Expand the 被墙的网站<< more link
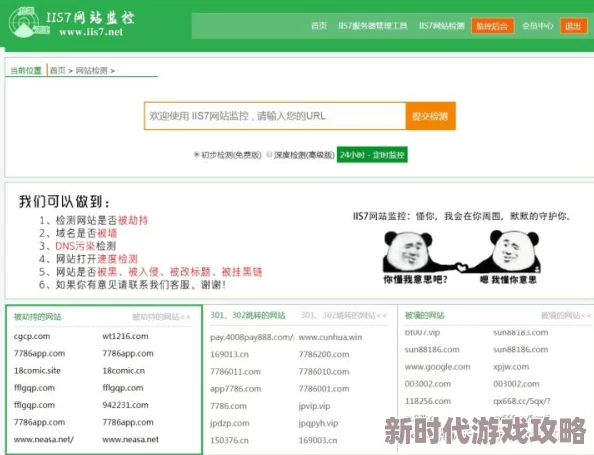Viewport: 594px width, 455px height. (566, 315)
